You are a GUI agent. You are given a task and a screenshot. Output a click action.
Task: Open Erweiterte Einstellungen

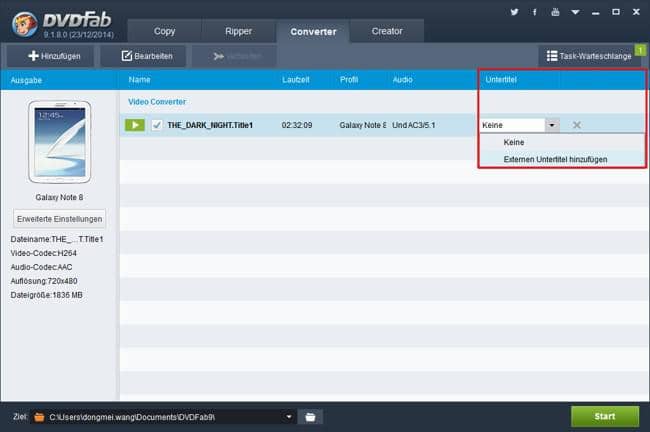pyautogui.click(x=59, y=219)
